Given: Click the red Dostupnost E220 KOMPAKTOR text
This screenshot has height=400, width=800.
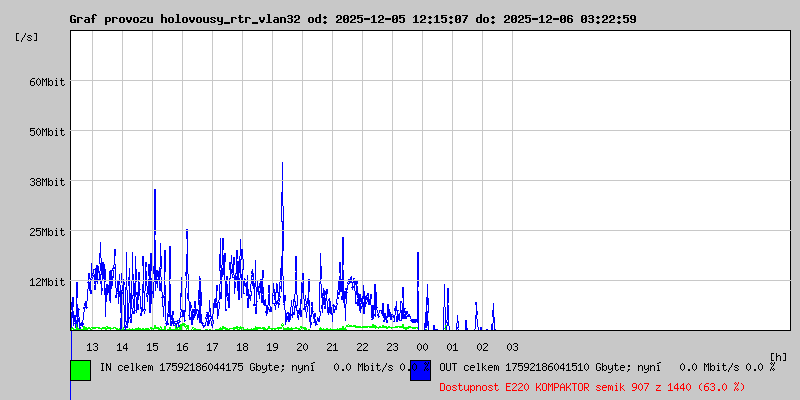Looking at the screenshot, I should point(592,386).
